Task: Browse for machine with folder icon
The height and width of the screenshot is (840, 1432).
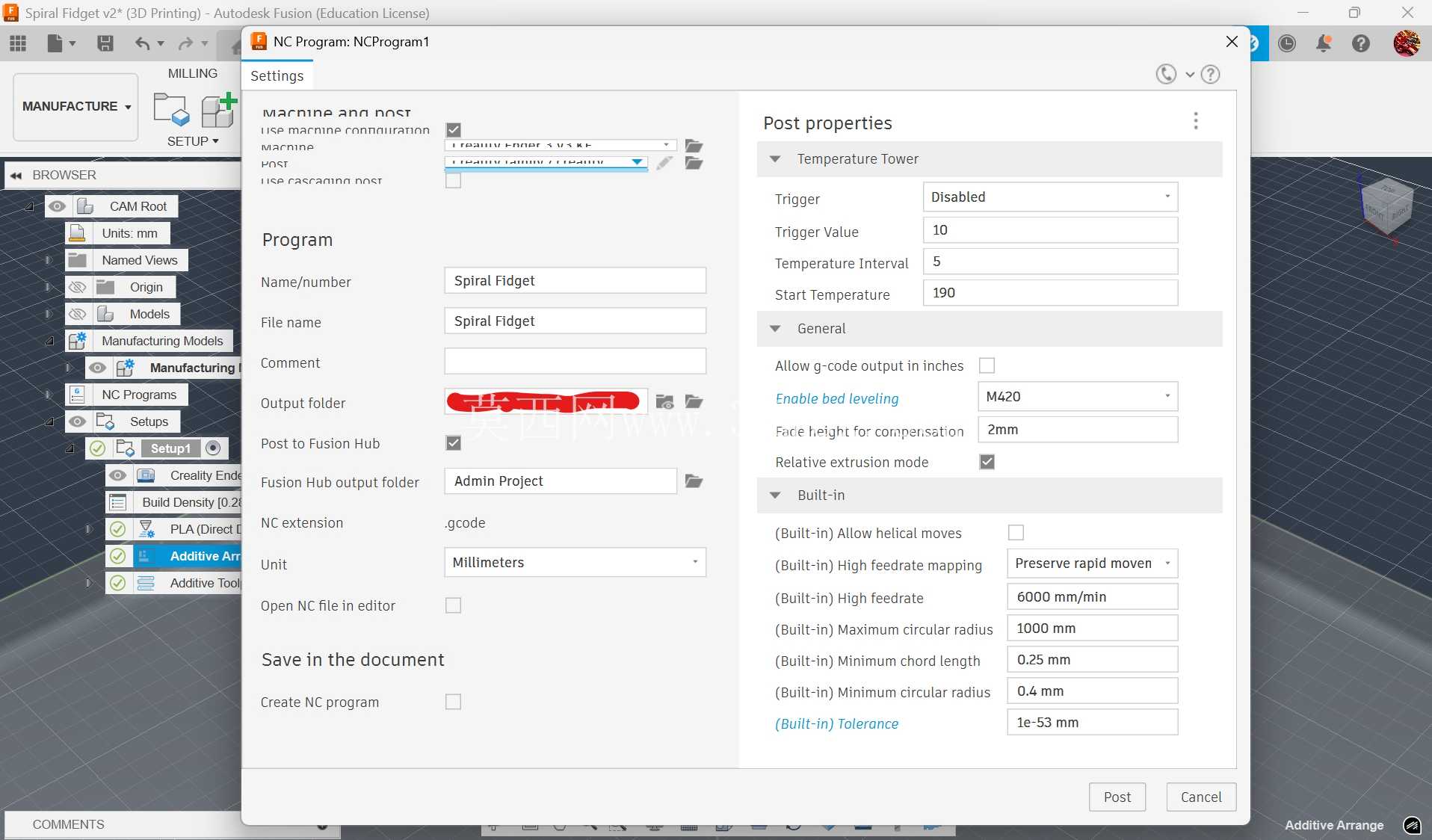Action: (x=694, y=145)
